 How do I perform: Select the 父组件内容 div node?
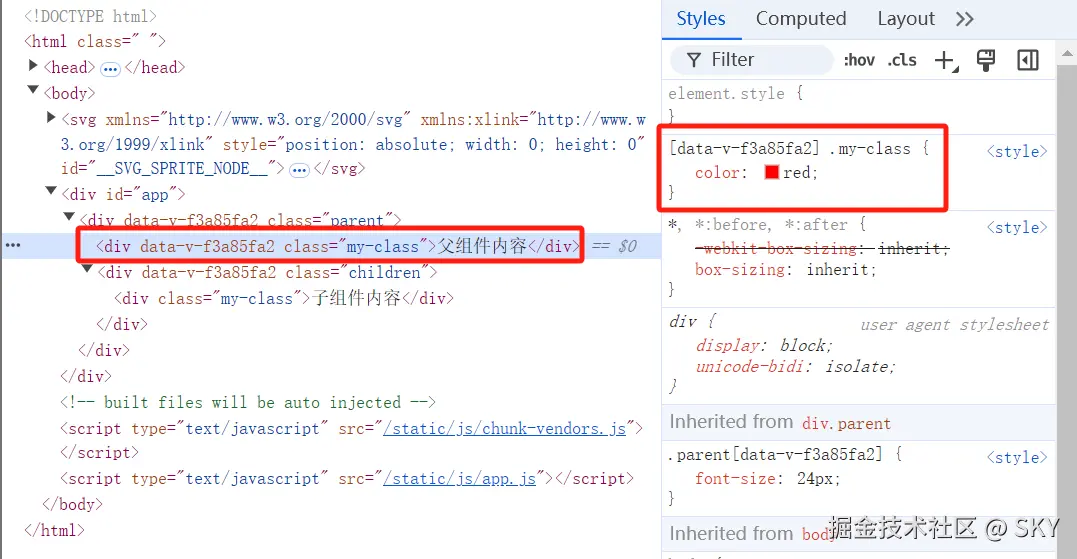coord(338,246)
